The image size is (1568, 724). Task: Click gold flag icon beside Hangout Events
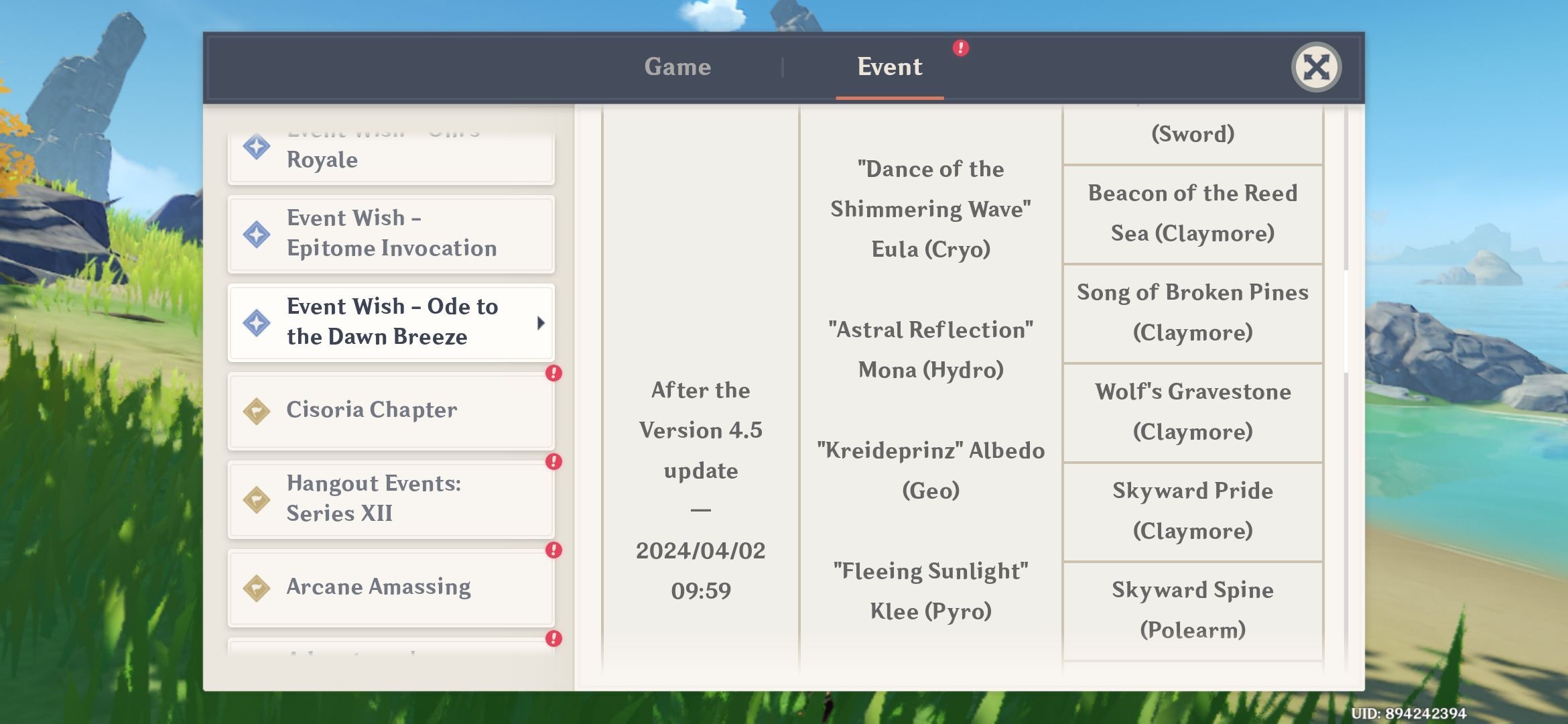(257, 499)
